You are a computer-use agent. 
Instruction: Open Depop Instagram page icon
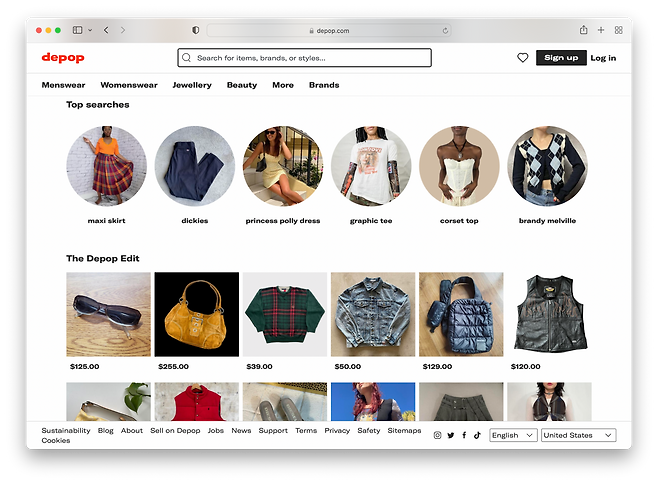point(437,435)
